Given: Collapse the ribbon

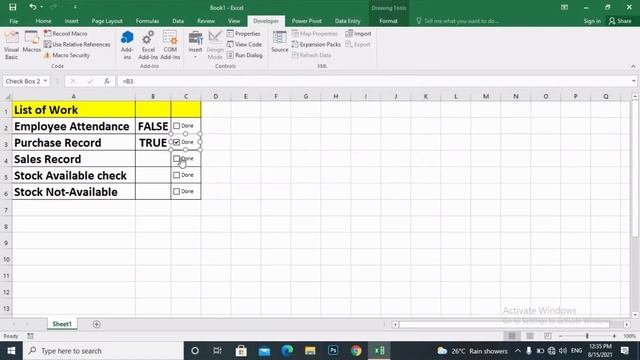Looking at the screenshot, I should (x=633, y=66).
